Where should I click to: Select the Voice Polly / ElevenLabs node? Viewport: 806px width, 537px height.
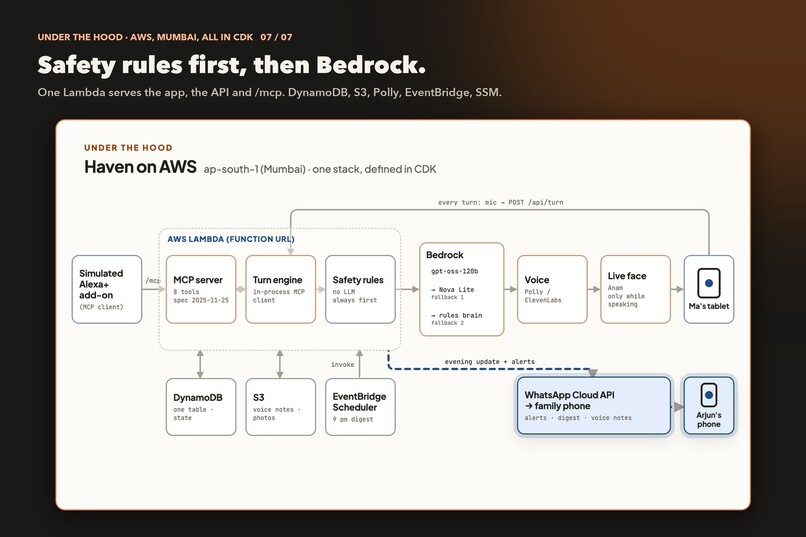click(552, 289)
